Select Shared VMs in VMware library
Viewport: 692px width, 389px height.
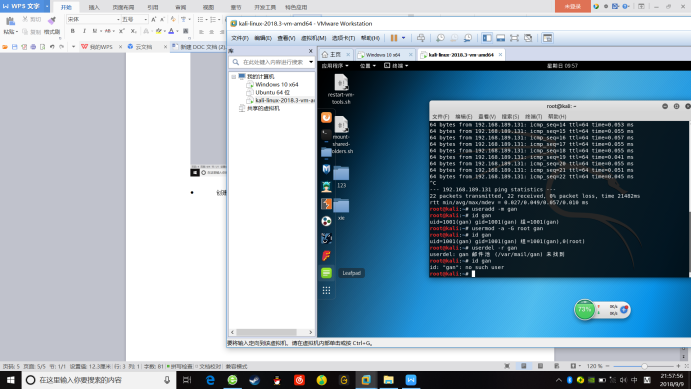(263, 108)
